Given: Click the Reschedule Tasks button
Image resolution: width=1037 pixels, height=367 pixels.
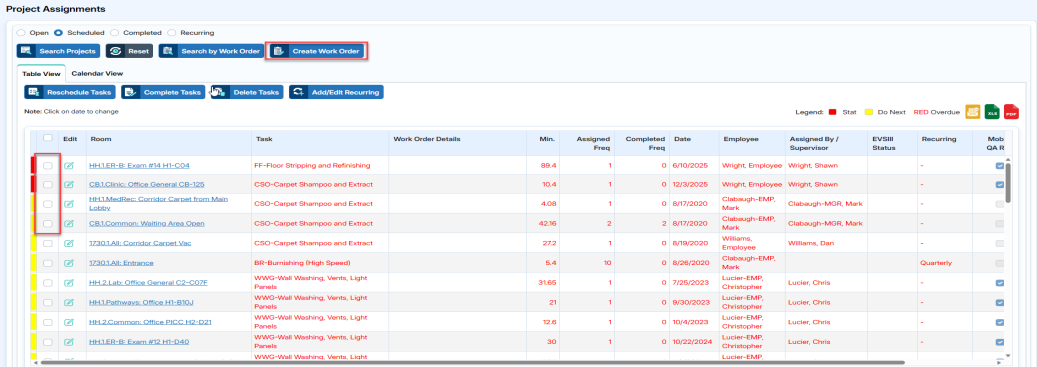Looking at the screenshot, I should click(x=70, y=93).
